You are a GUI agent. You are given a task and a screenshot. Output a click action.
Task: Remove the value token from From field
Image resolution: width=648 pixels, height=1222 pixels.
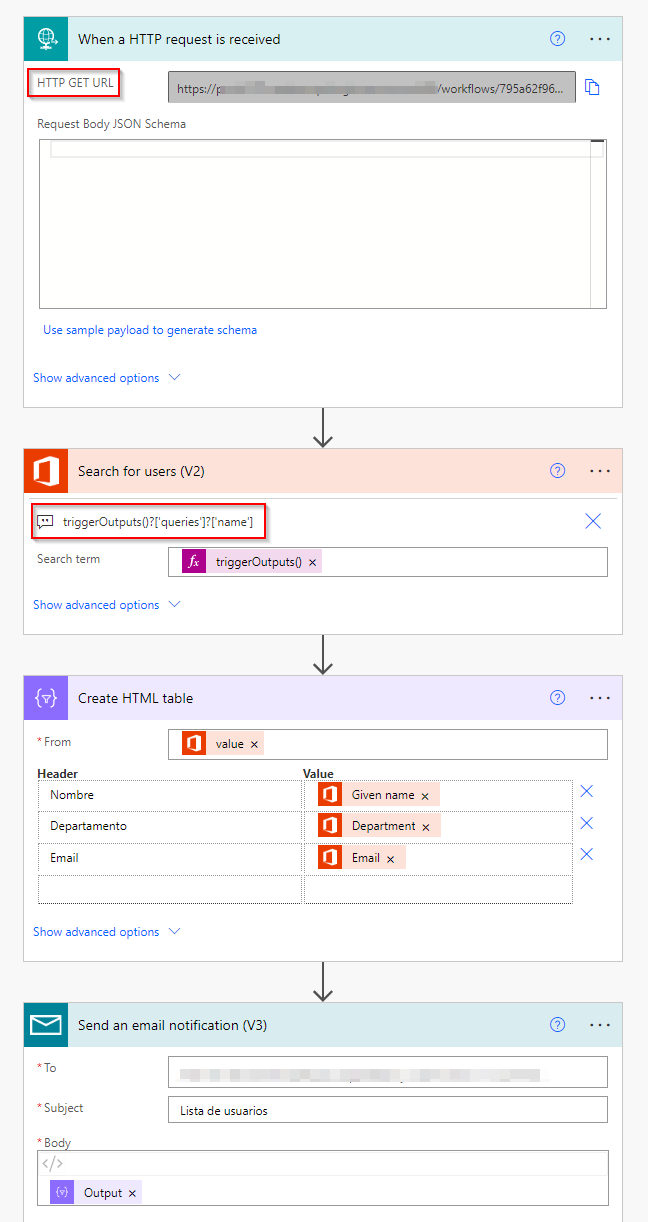254,744
